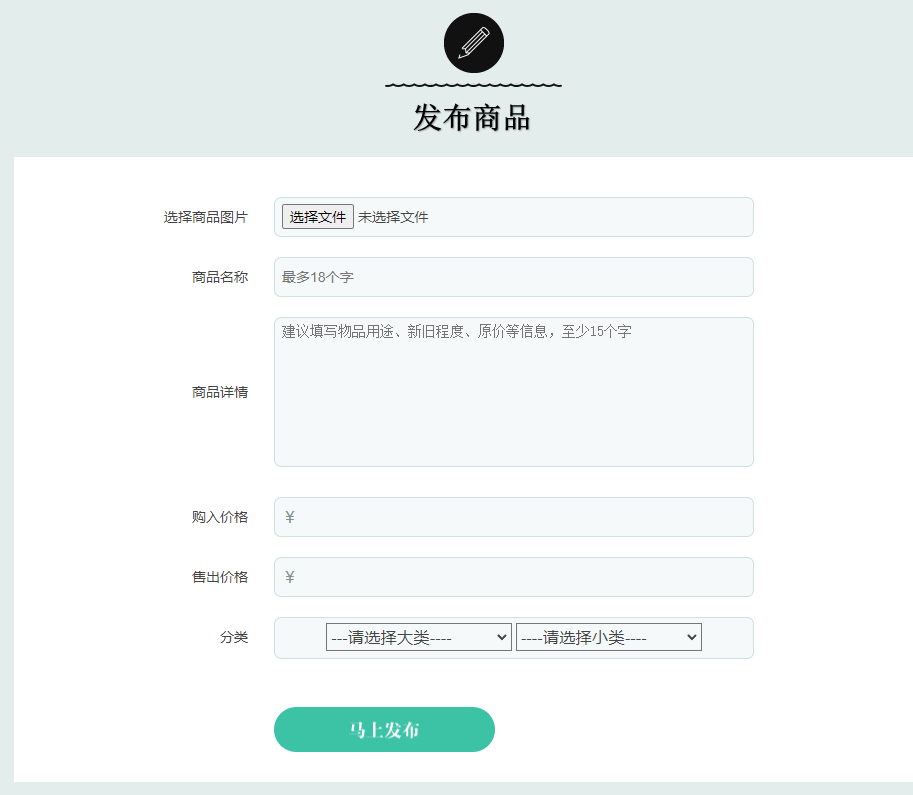
Task: Focus the 购入价格 purchase price field
Action: click(513, 517)
